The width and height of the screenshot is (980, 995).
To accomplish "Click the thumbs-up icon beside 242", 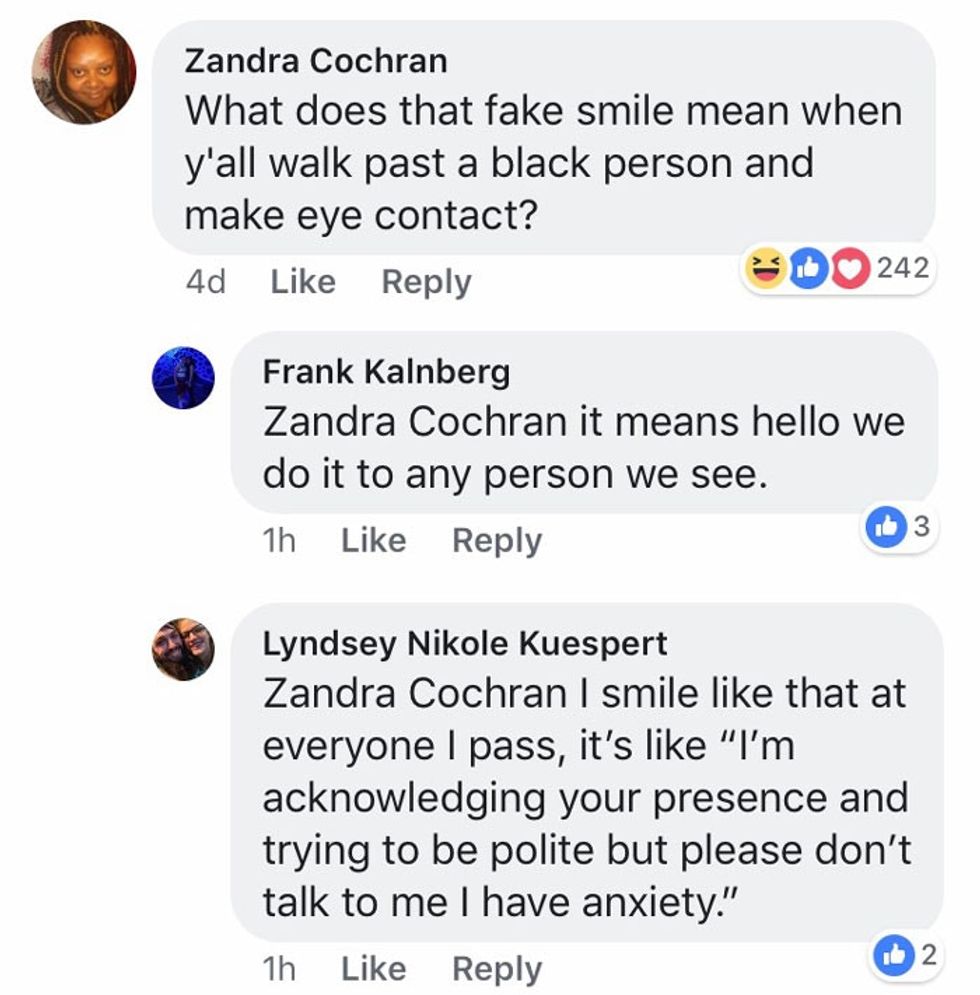I will 809,269.
